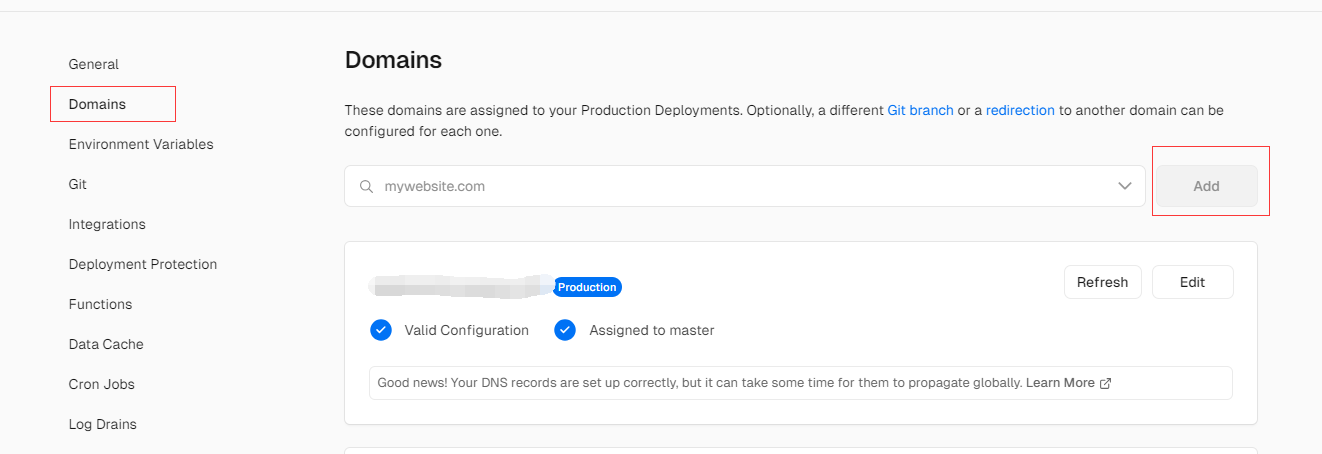Open the Integrations section
Image resolution: width=1322 pixels, height=454 pixels.
click(107, 224)
